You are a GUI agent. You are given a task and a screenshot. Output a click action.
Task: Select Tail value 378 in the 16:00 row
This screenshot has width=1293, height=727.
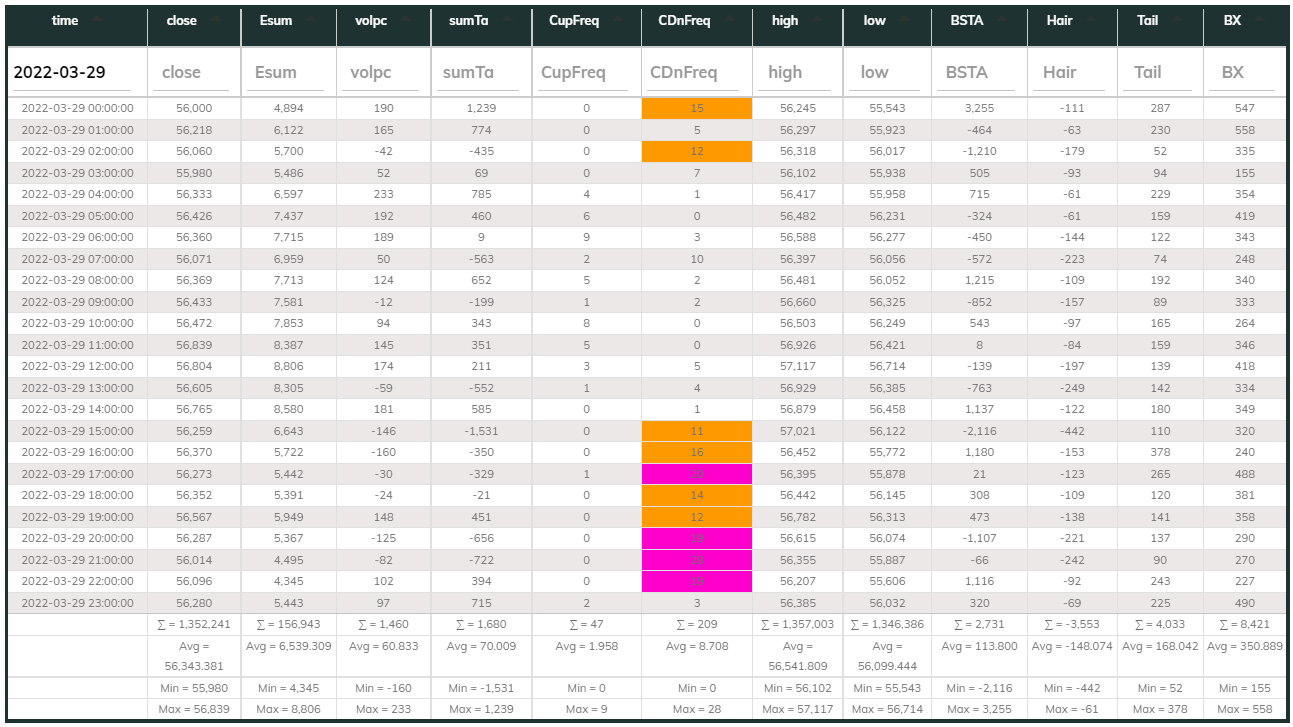1161,452
